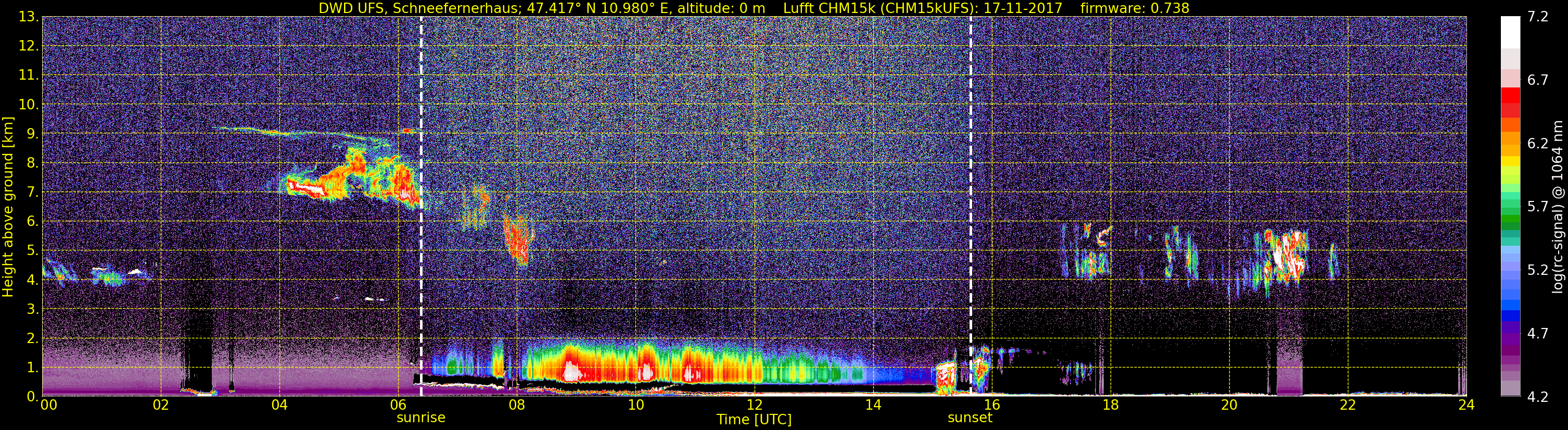Click the colorbar value label '6.2'
This screenshot has width=1568, height=430.
point(1538,144)
